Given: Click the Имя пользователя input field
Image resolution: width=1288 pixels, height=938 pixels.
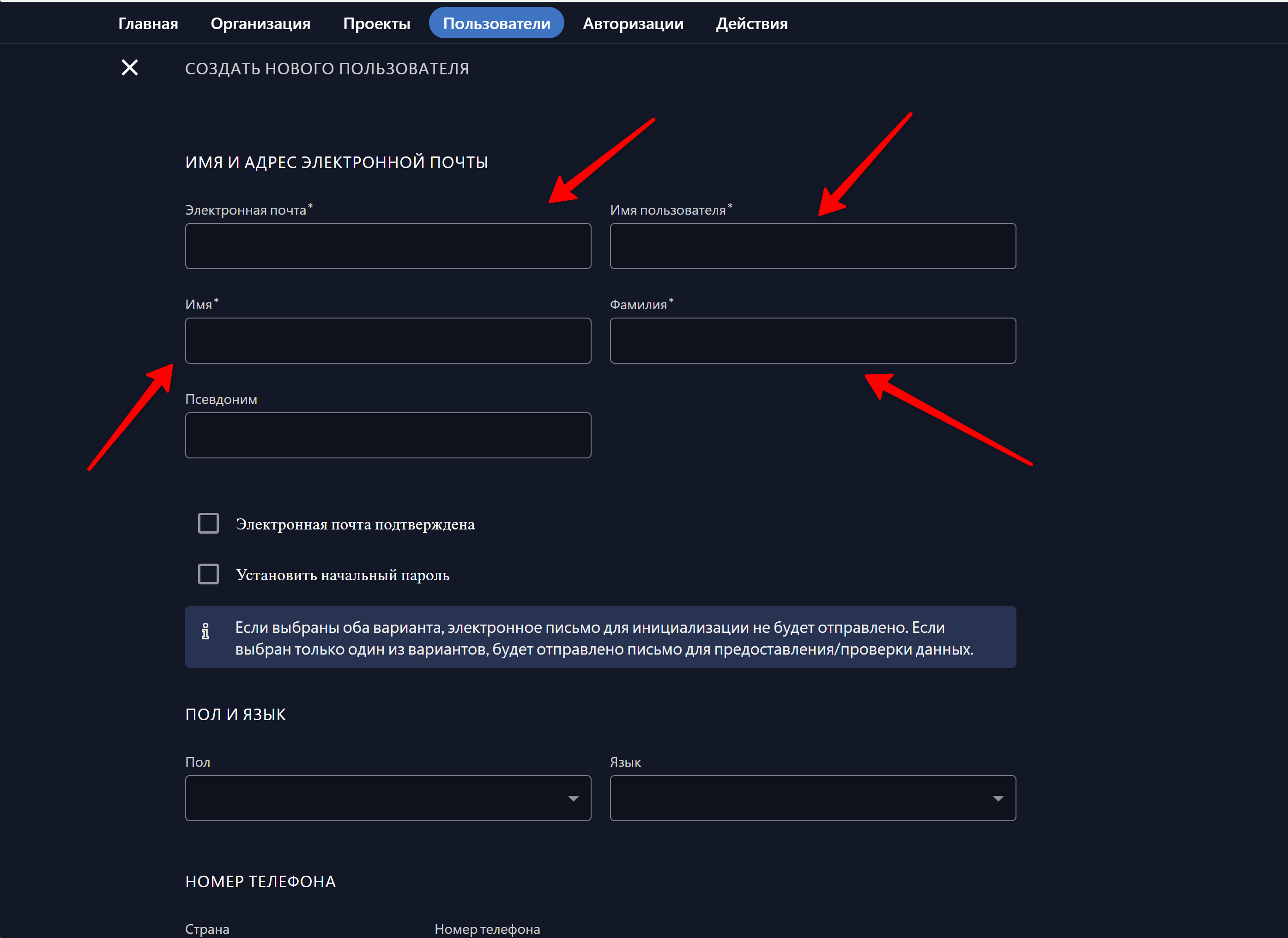Looking at the screenshot, I should pyautogui.click(x=813, y=246).
